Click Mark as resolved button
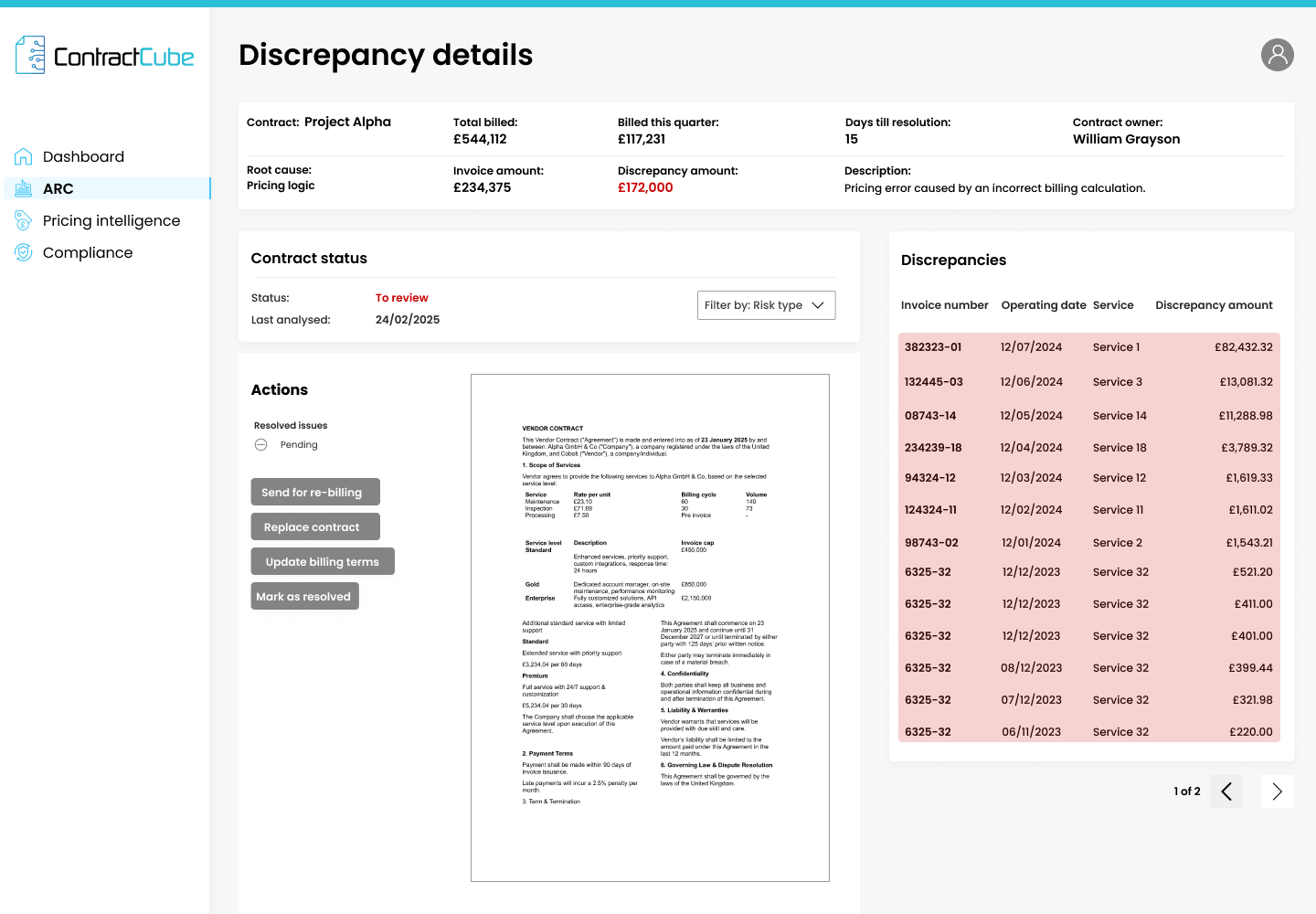This screenshot has width=1316, height=914. pos(305,596)
